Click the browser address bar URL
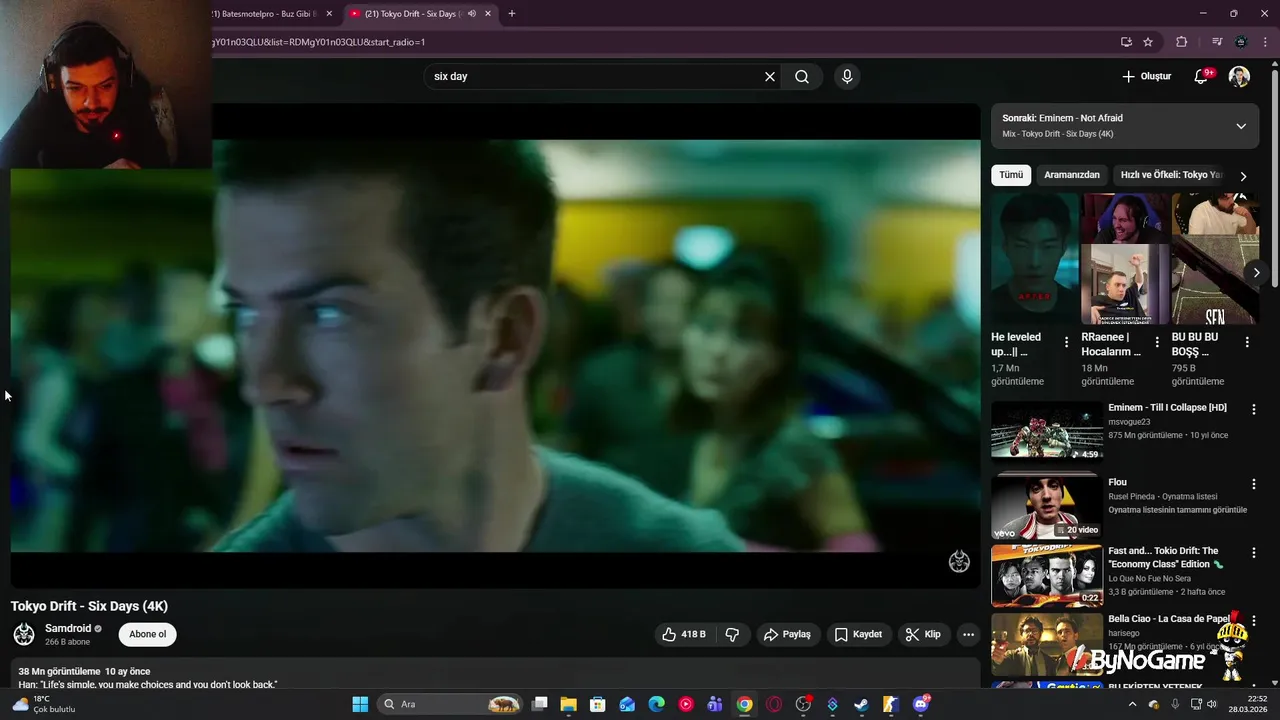Image resolution: width=1280 pixels, height=720 pixels. 660,42
